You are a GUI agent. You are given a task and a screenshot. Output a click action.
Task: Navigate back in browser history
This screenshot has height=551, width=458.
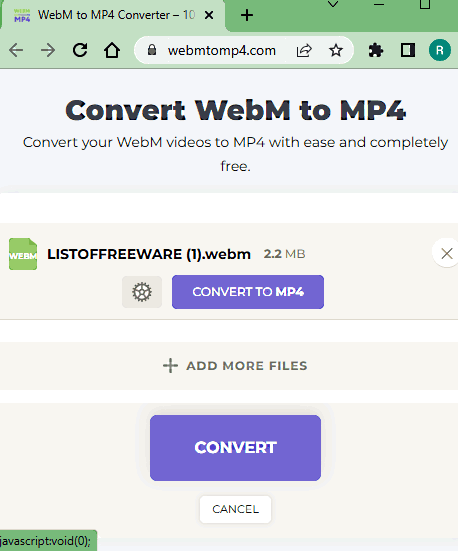point(16,50)
